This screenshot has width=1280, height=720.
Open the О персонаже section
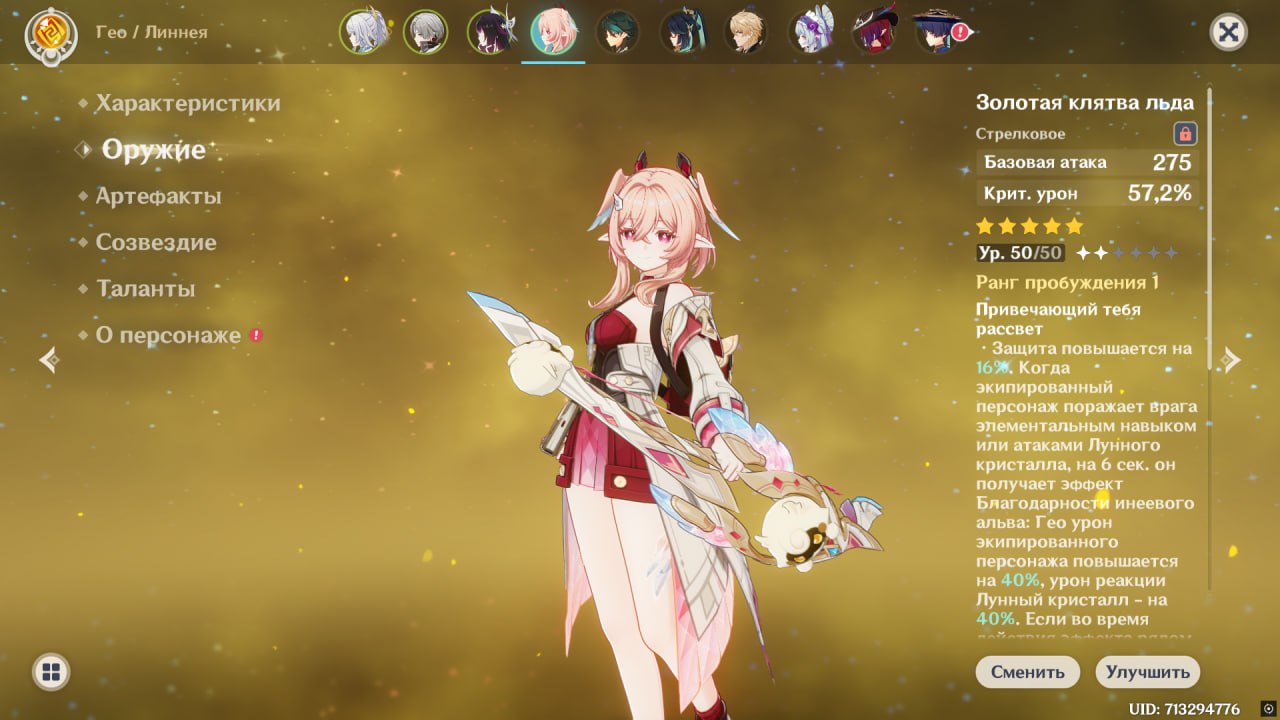pos(167,335)
